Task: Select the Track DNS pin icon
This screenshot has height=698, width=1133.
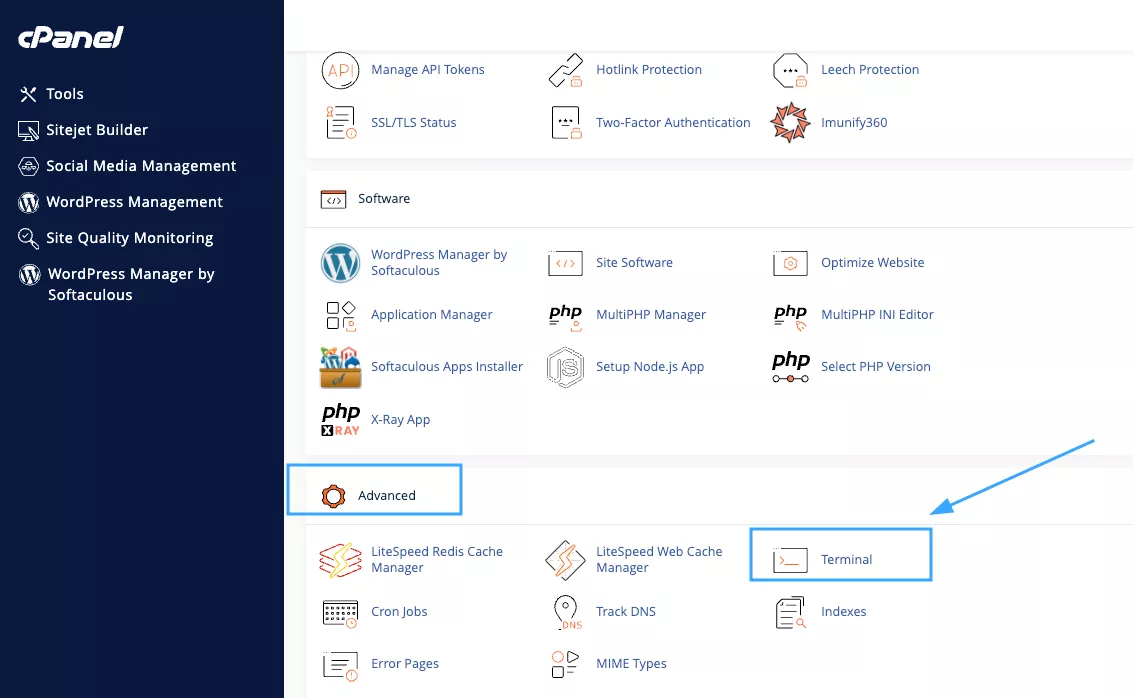Action: pyautogui.click(x=566, y=612)
